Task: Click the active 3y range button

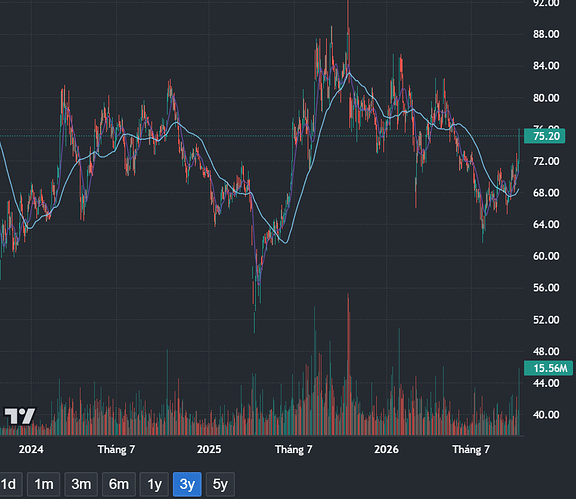Action: (x=187, y=484)
